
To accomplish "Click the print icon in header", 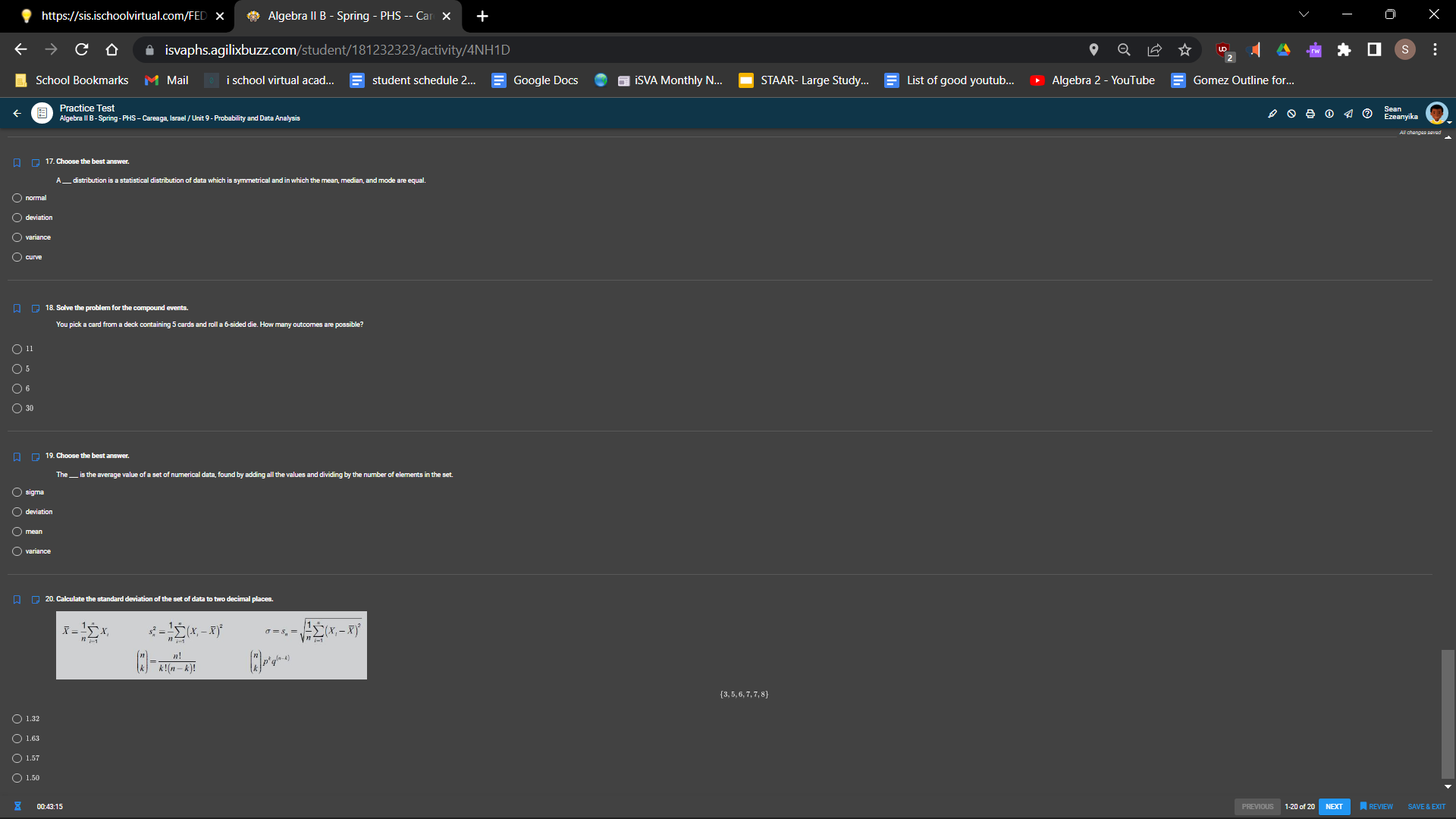I will [x=1310, y=114].
